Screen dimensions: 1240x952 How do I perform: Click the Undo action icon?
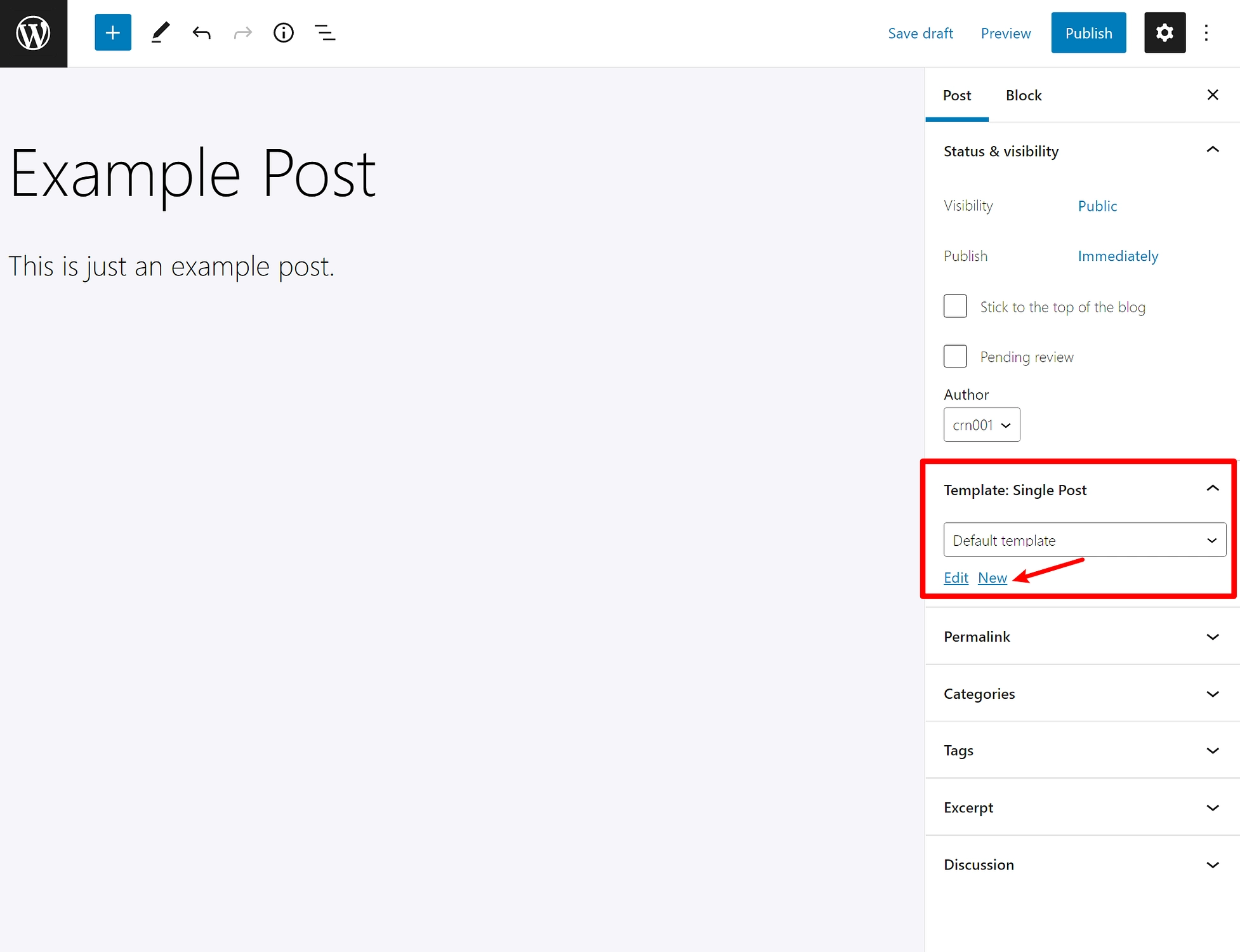(x=201, y=33)
